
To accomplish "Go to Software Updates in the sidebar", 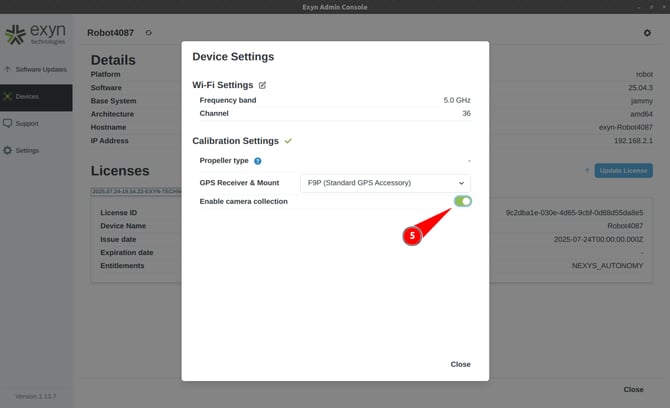I will click(36, 70).
